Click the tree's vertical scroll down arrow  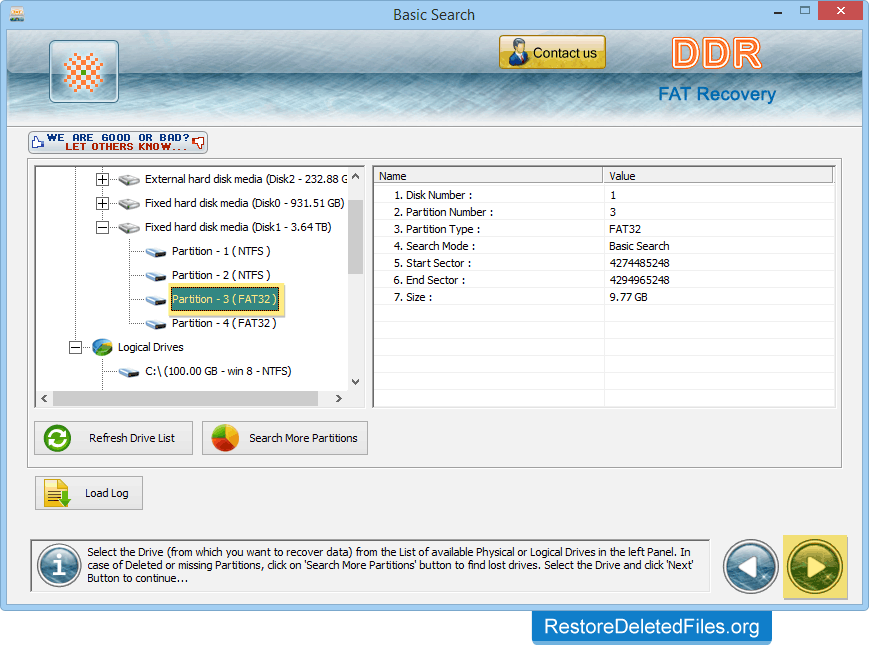click(x=356, y=382)
